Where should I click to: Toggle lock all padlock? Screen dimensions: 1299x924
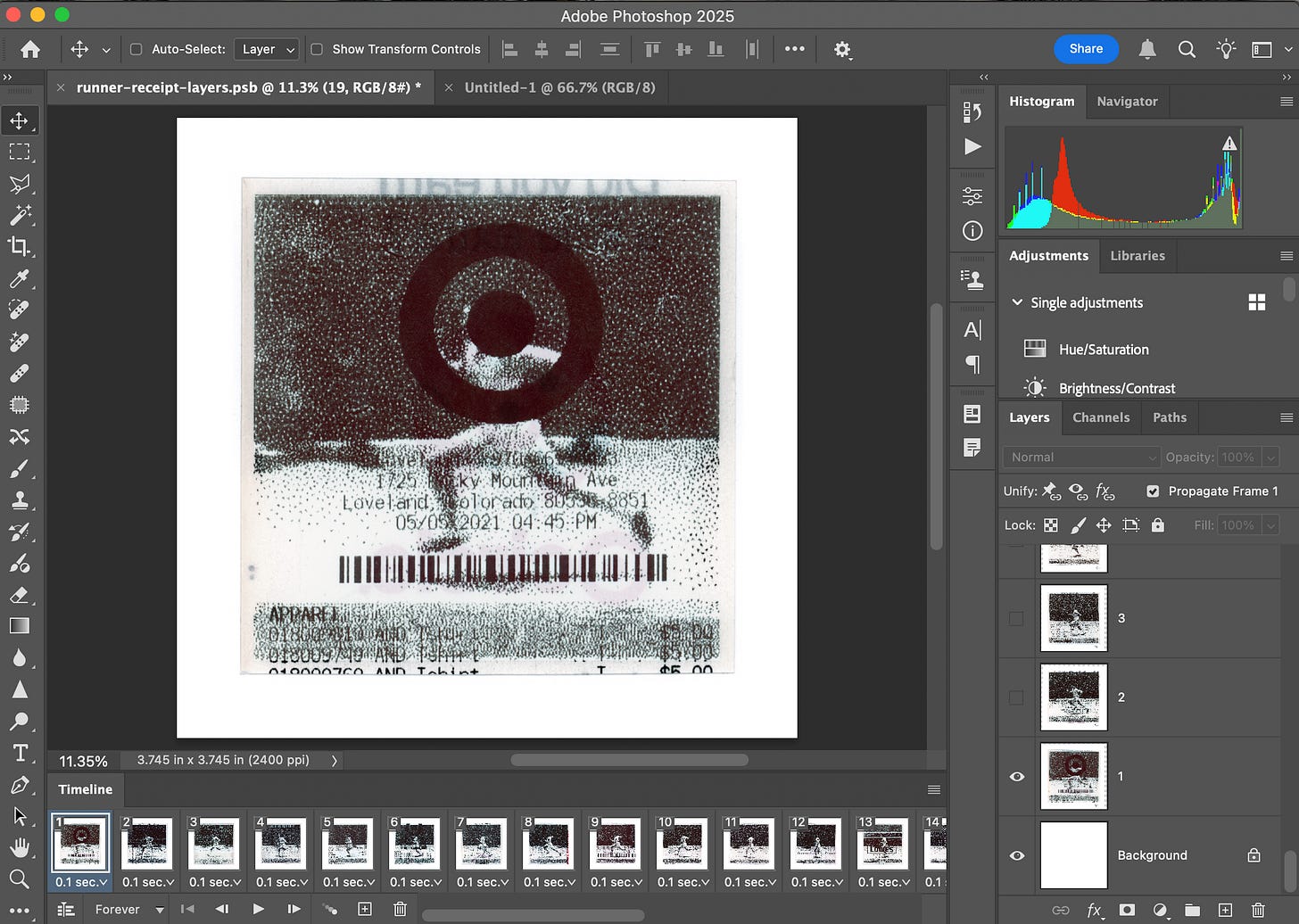pos(1158,525)
